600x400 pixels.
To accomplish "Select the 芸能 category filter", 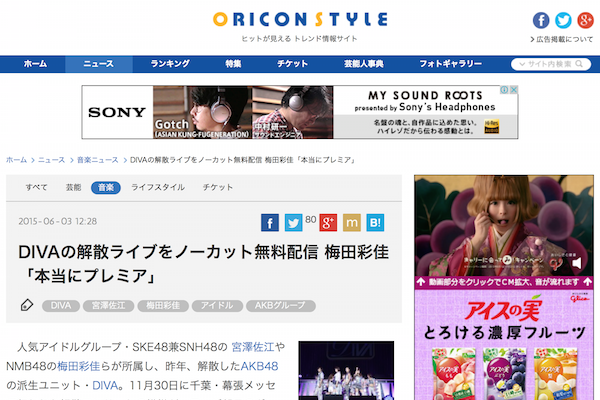I will tap(73, 188).
